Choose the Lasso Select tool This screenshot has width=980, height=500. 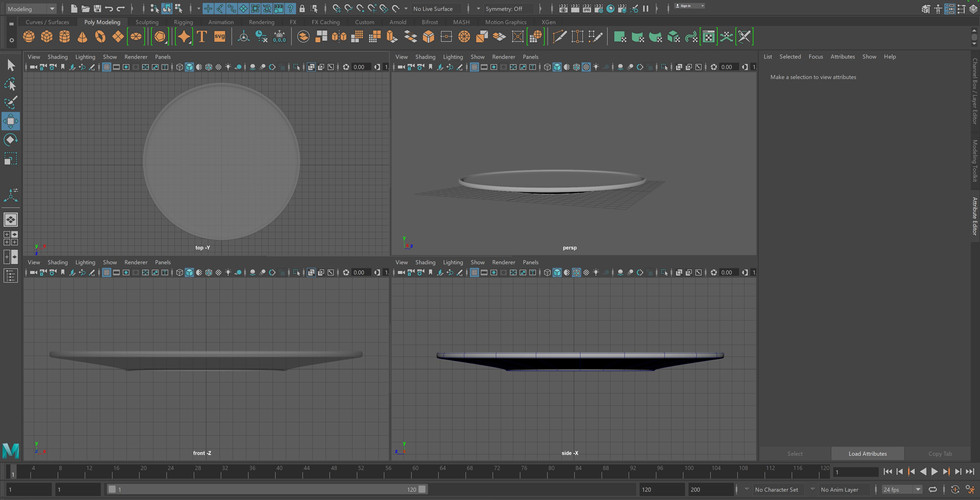pyautogui.click(x=11, y=84)
